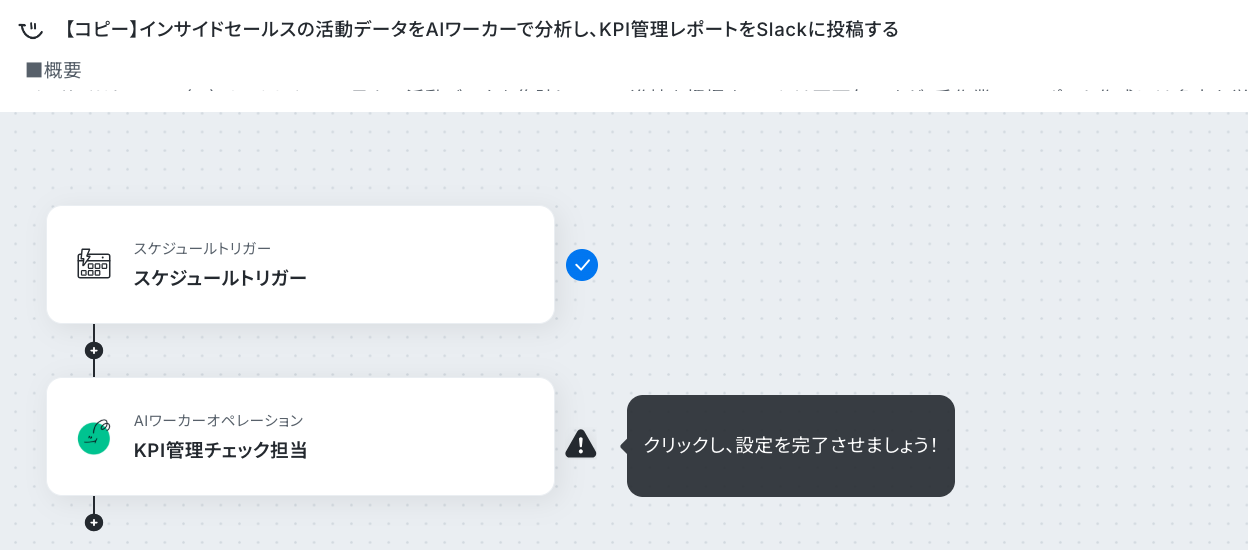1248x550 pixels.
Task: Click the square bullet beside 概要
Action: 34,70
